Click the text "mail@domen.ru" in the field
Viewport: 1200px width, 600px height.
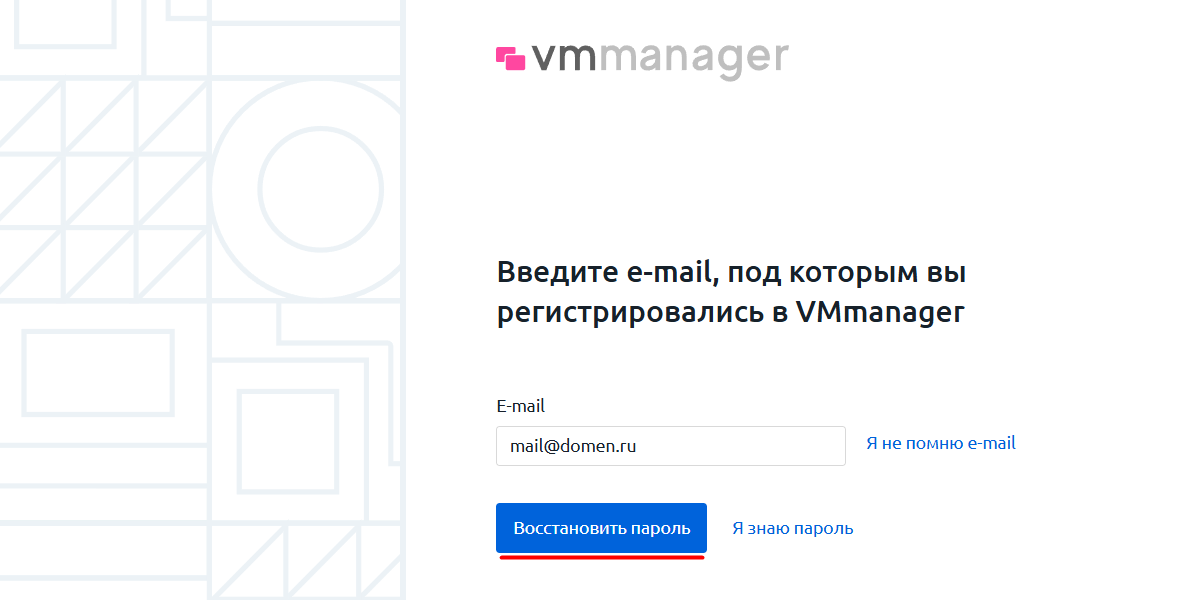coord(573,446)
